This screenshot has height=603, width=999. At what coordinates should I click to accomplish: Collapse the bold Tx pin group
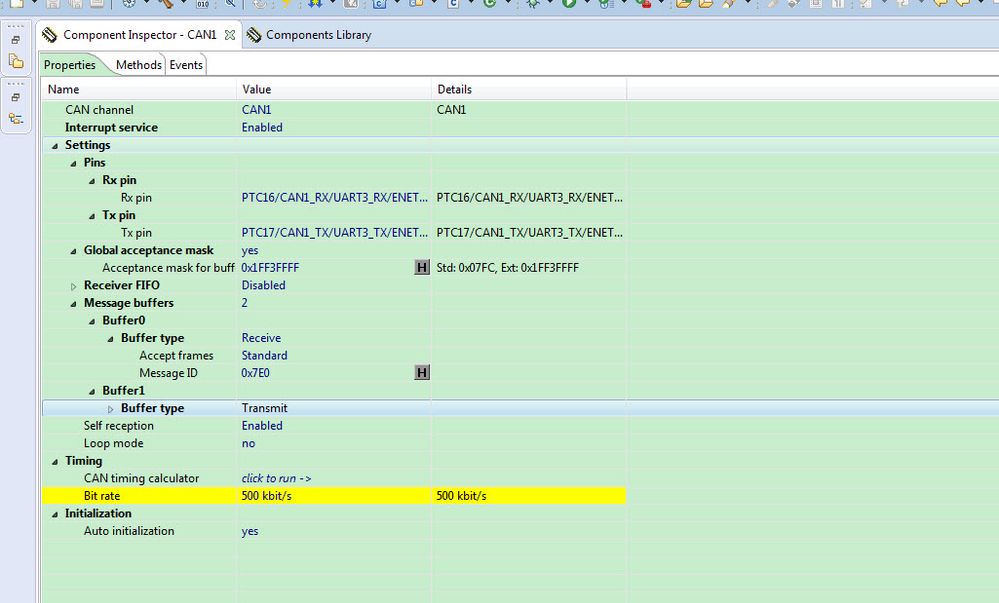coord(92,216)
